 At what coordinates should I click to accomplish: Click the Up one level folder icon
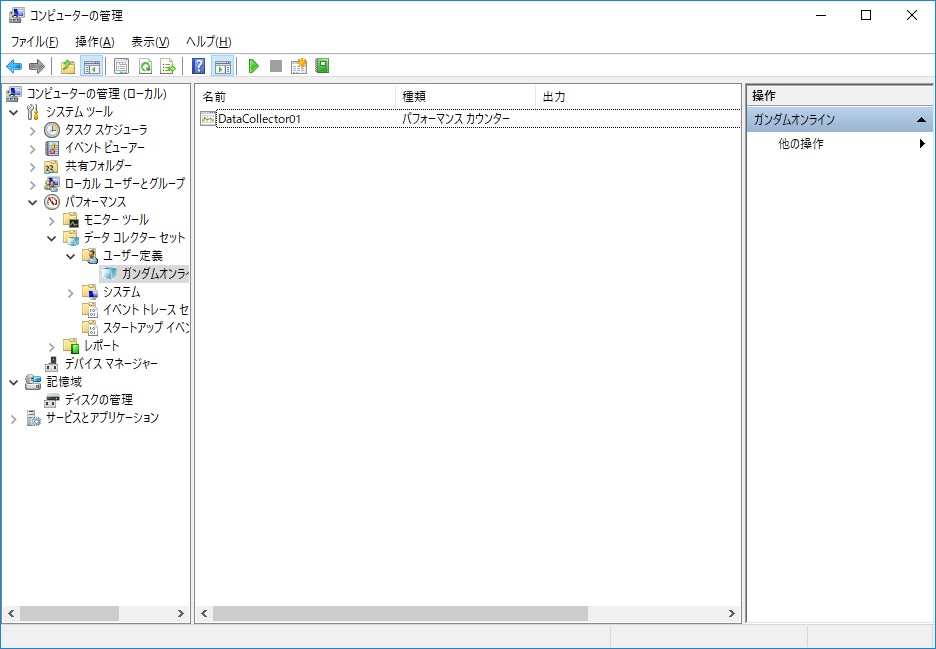(68, 66)
